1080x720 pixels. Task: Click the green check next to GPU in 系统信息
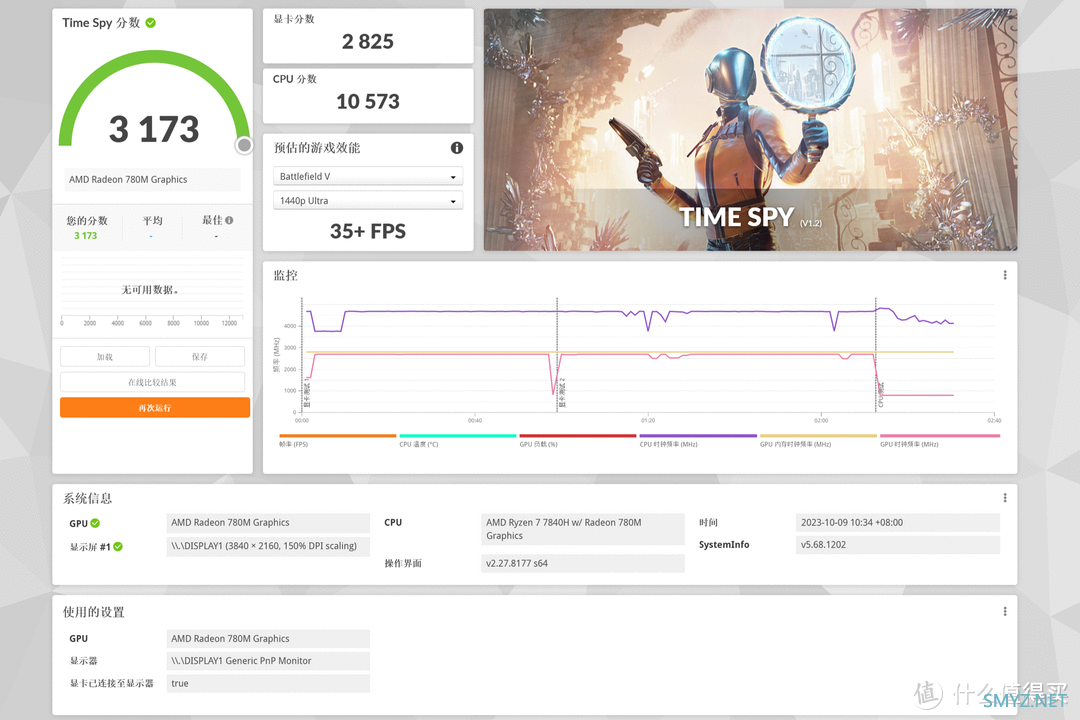tap(95, 523)
